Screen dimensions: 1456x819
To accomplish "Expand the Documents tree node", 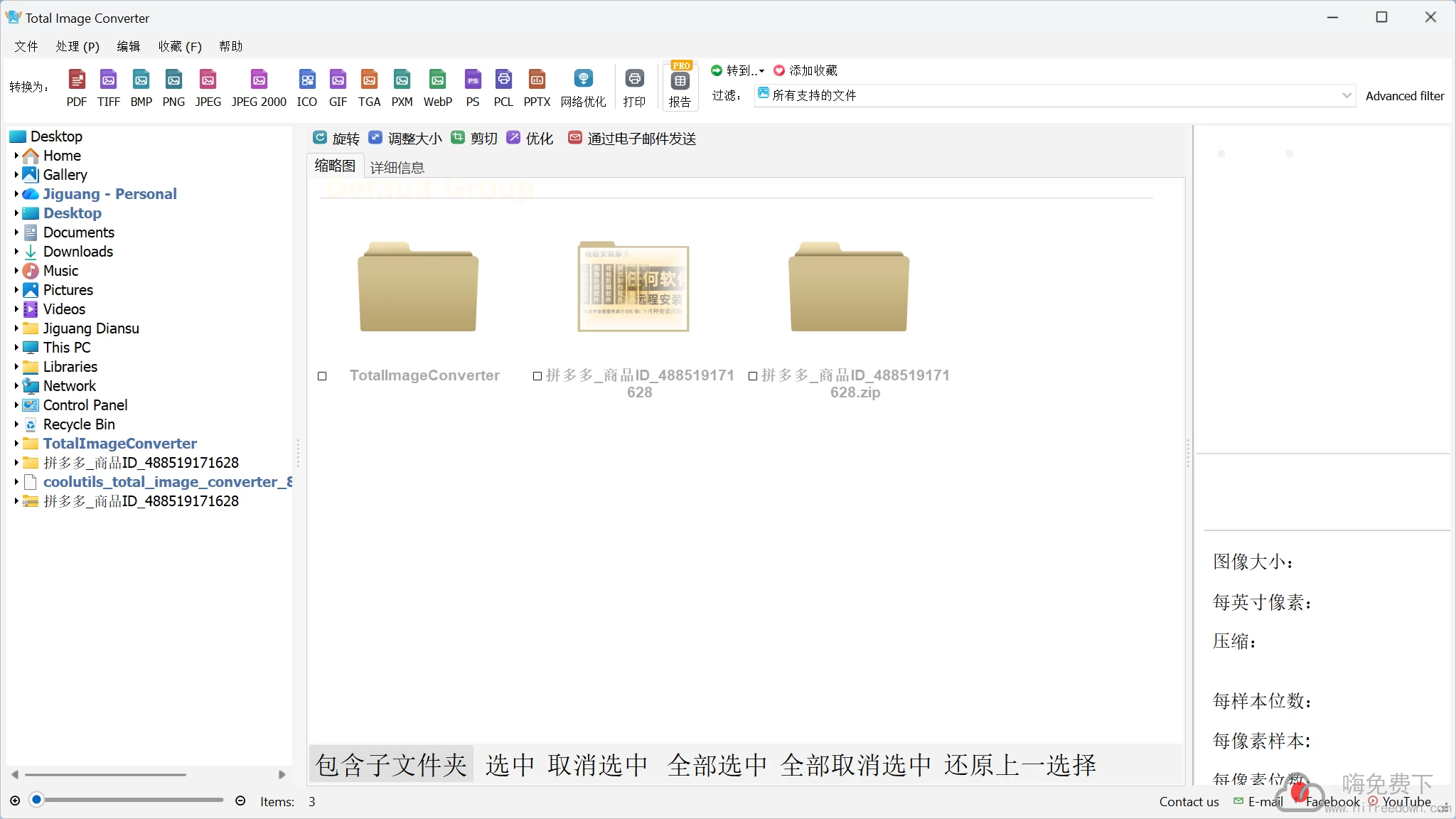I will tap(16, 232).
